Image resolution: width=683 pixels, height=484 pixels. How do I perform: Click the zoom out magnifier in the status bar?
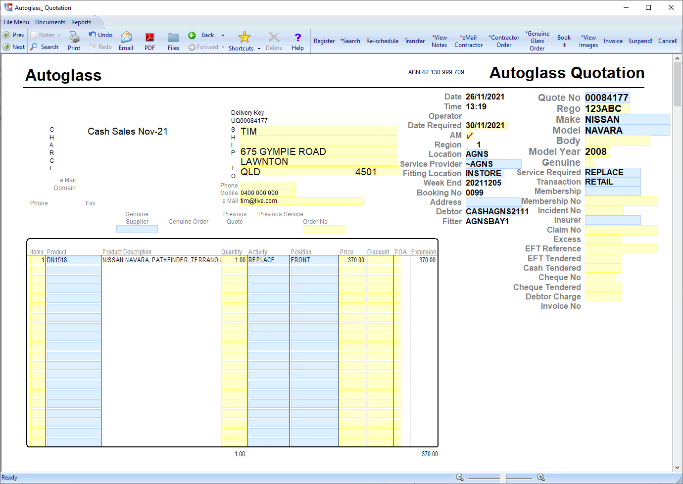pyautogui.click(x=460, y=477)
